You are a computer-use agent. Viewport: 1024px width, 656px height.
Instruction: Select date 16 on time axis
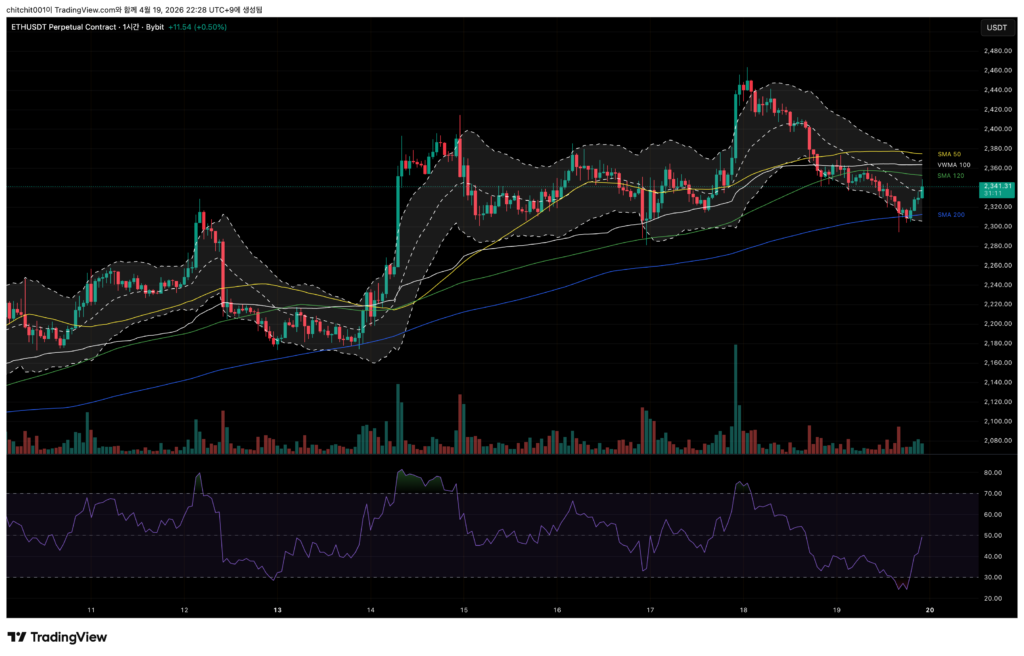click(557, 609)
